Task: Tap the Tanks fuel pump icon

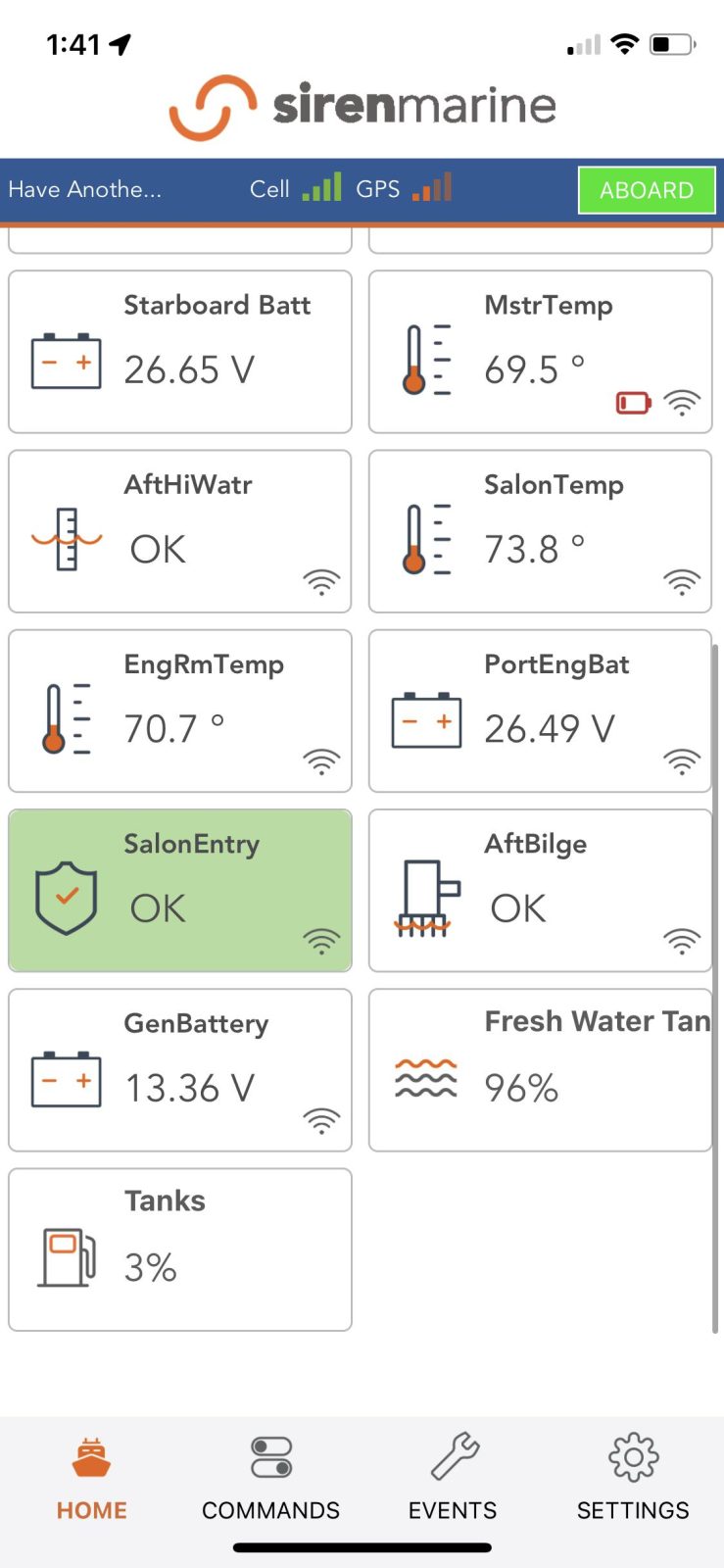Action: click(67, 1256)
